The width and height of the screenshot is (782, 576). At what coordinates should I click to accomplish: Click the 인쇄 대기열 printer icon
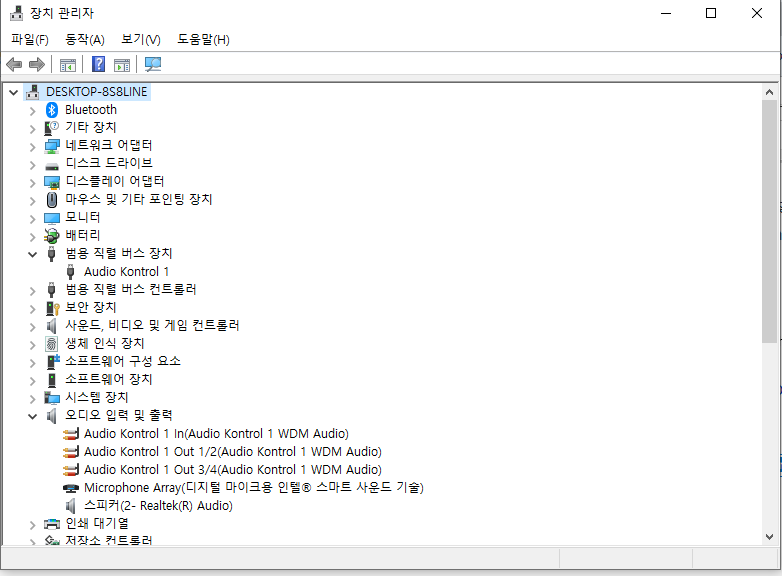point(52,524)
